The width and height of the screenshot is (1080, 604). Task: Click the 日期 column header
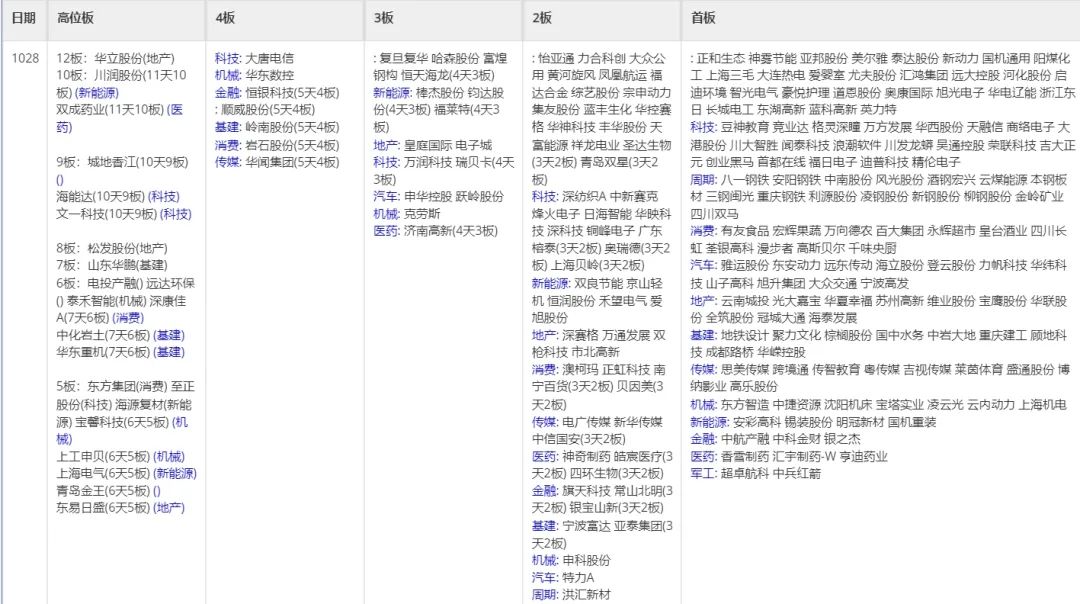pyautogui.click(x=24, y=18)
